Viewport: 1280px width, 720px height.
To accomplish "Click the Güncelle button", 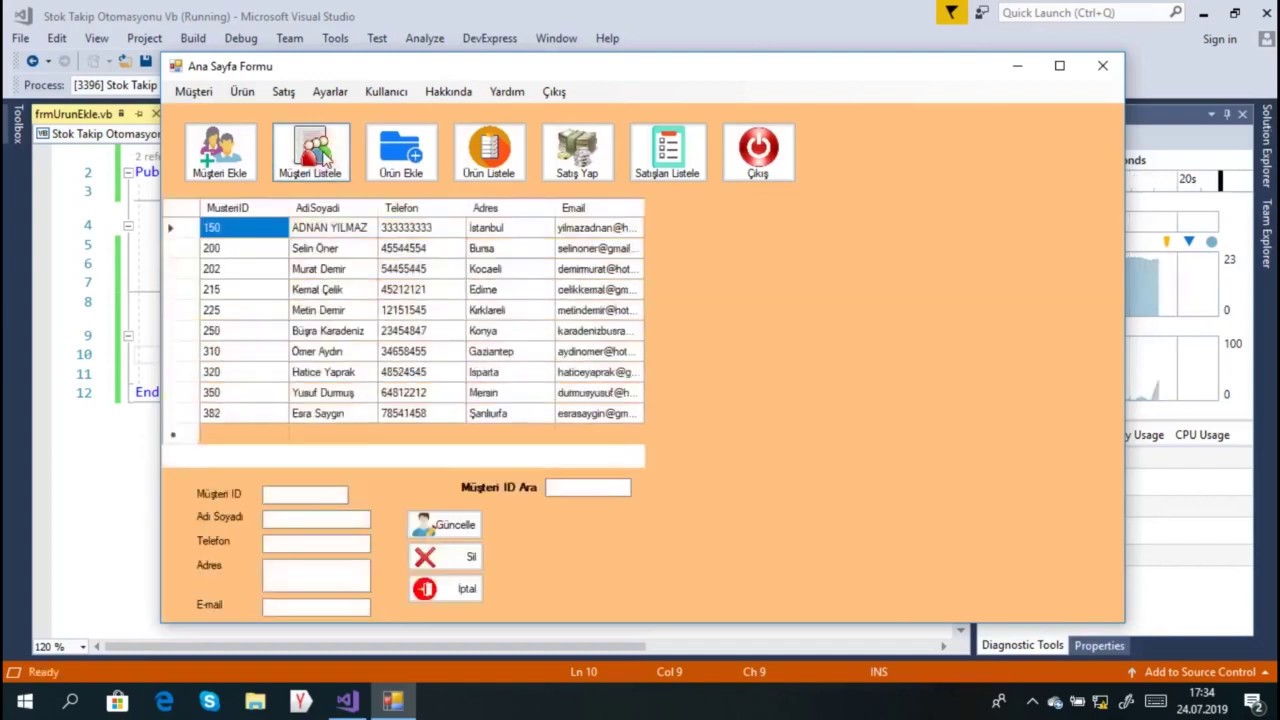I will [444, 525].
